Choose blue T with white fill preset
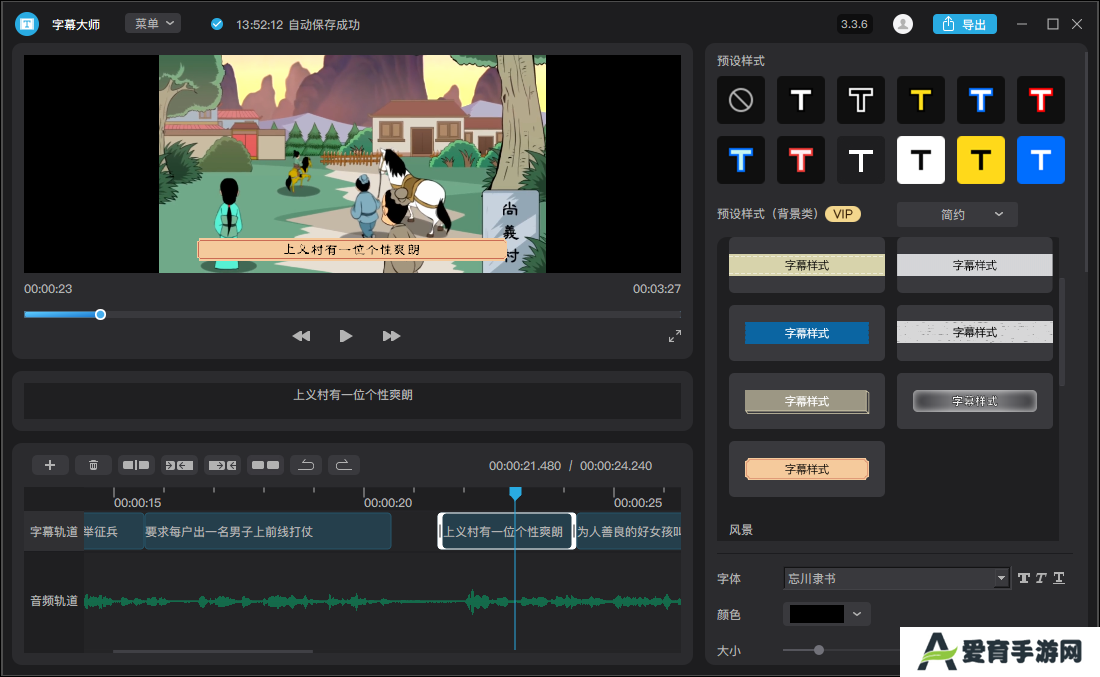1100x677 pixels. click(741, 160)
